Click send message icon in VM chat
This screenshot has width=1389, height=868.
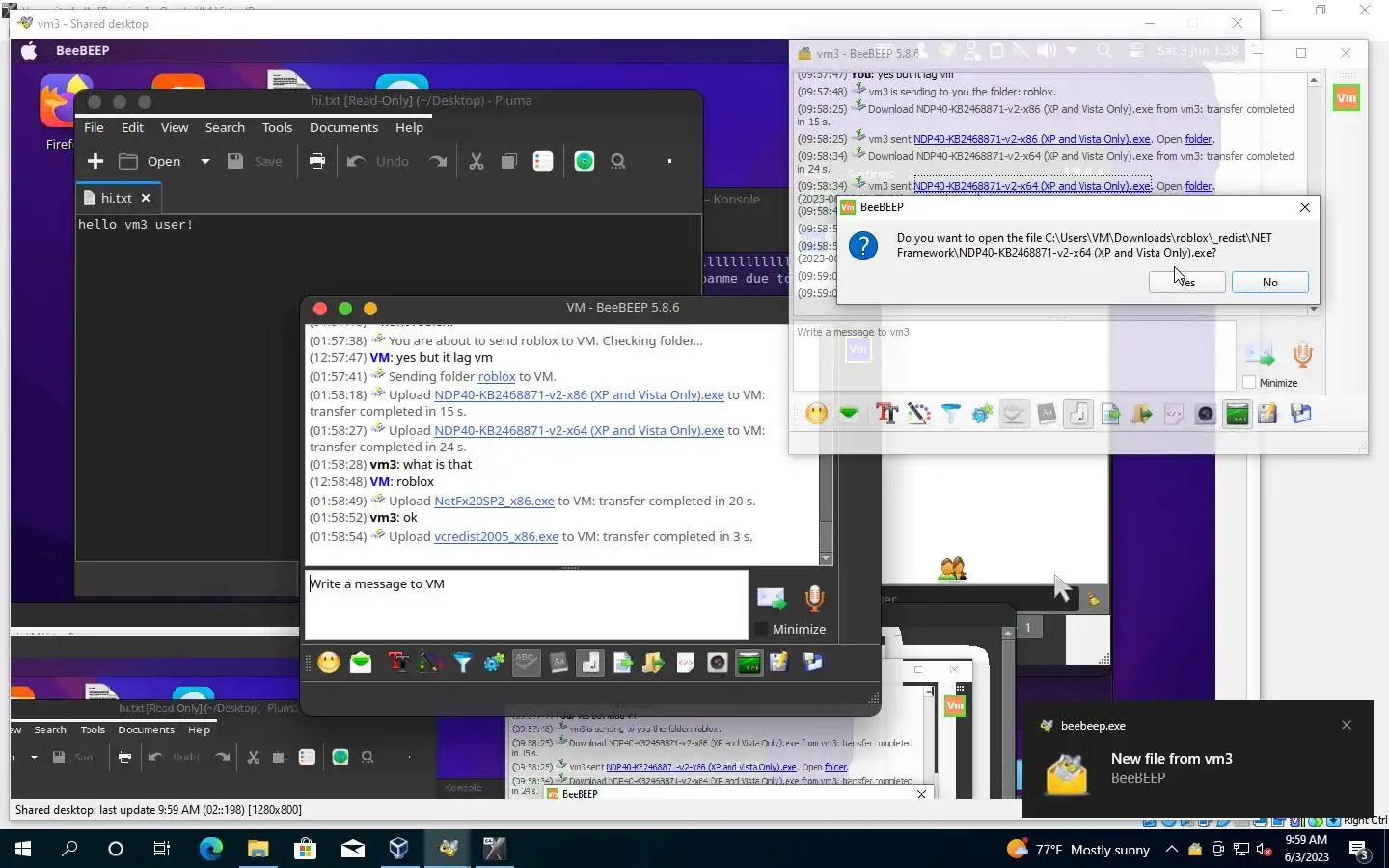pyautogui.click(x=772, y=598)
